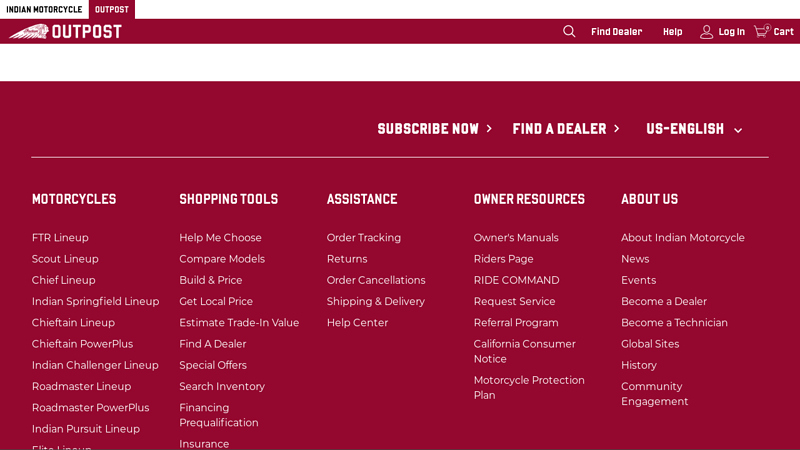Screen dimensions: 800x450
Task: Select the Outpost tab
Action: tap(112, 9)
